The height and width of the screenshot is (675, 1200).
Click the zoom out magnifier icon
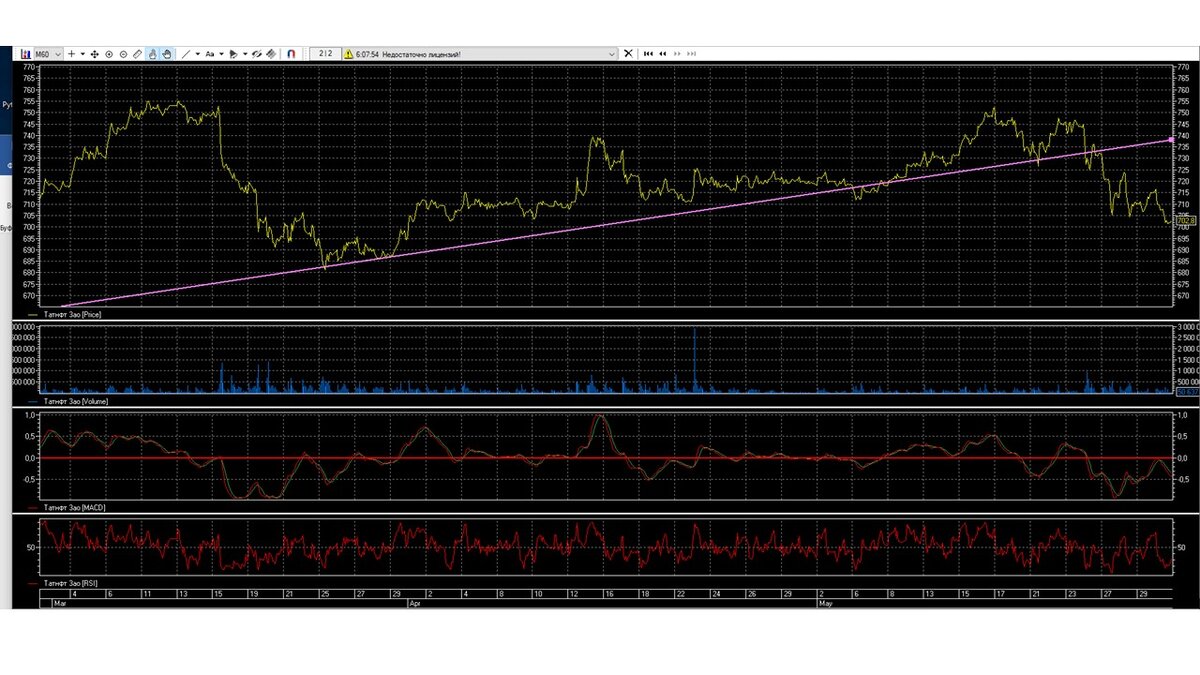[x=123, y=54]
